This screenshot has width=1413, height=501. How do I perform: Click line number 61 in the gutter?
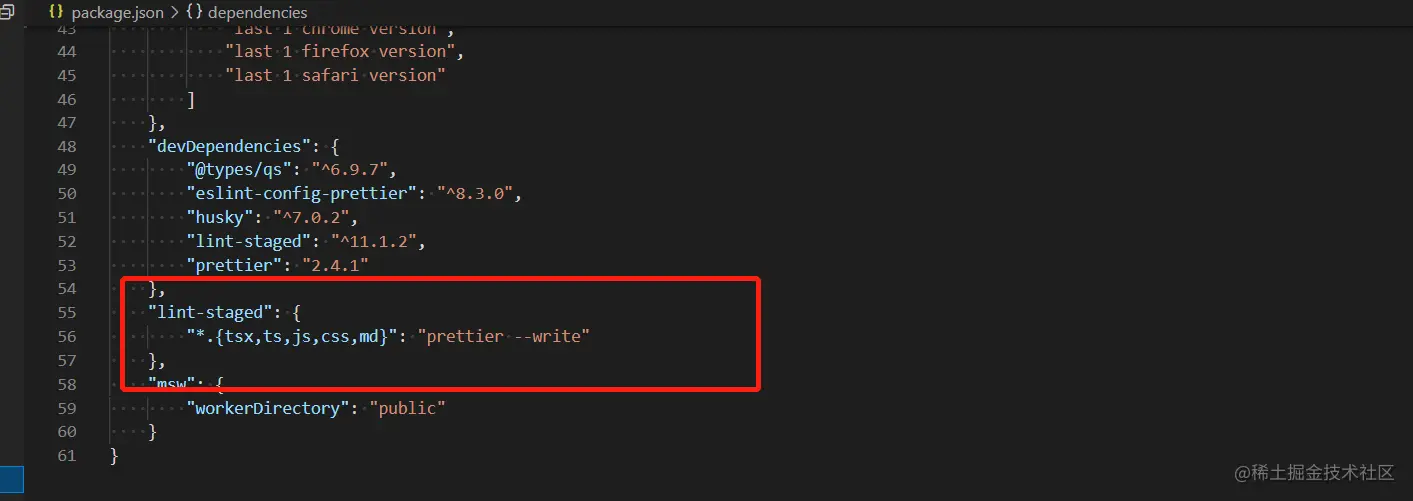click(67, 455)
